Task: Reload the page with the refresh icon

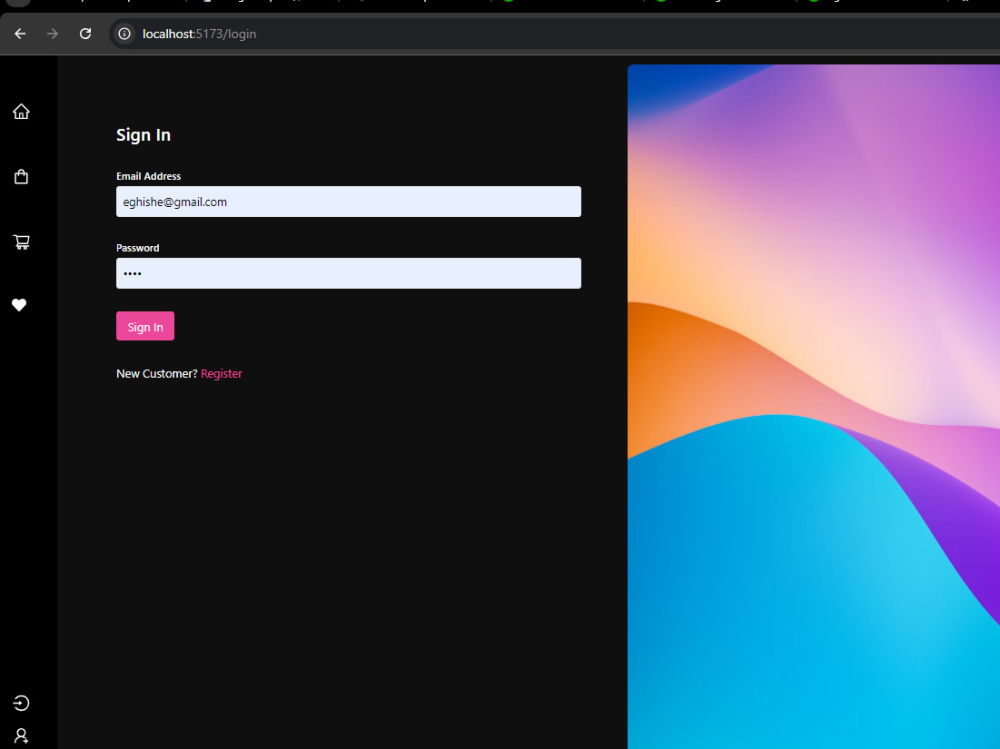Action: (x=85, y=34)
